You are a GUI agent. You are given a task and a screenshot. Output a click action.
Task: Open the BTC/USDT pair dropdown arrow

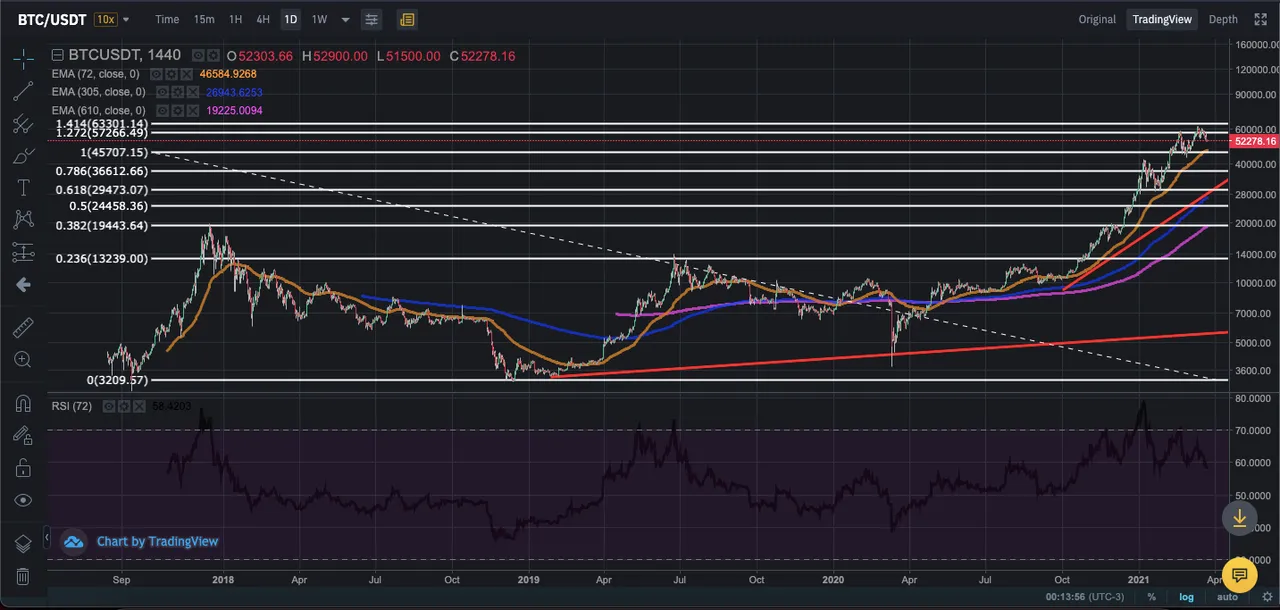126,19
